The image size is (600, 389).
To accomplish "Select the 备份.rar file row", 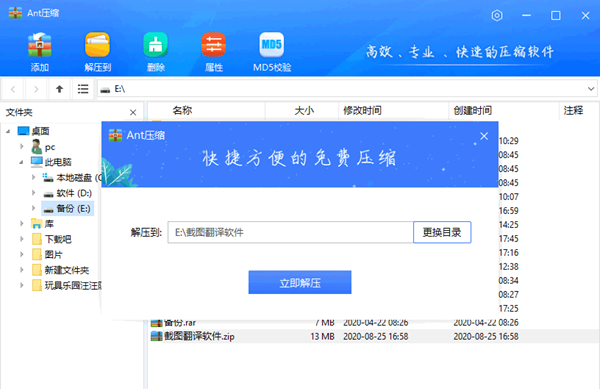I will point(373,323).
